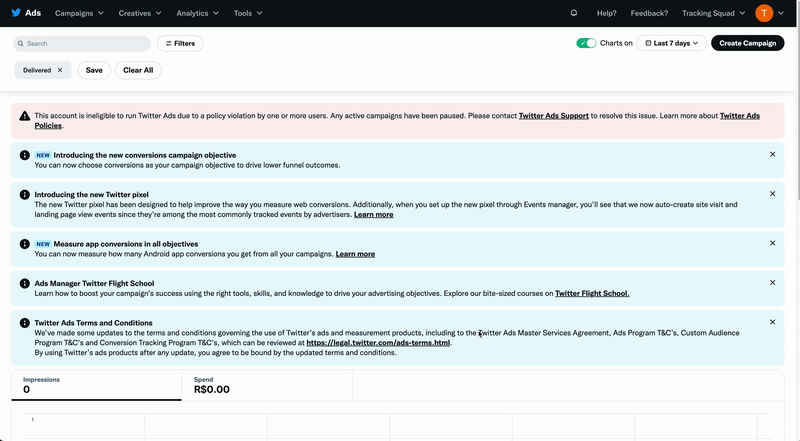Viewport: 800px width, 441px height.
Task: Expand the Last 7 days date range
Action: pos(671,43)
